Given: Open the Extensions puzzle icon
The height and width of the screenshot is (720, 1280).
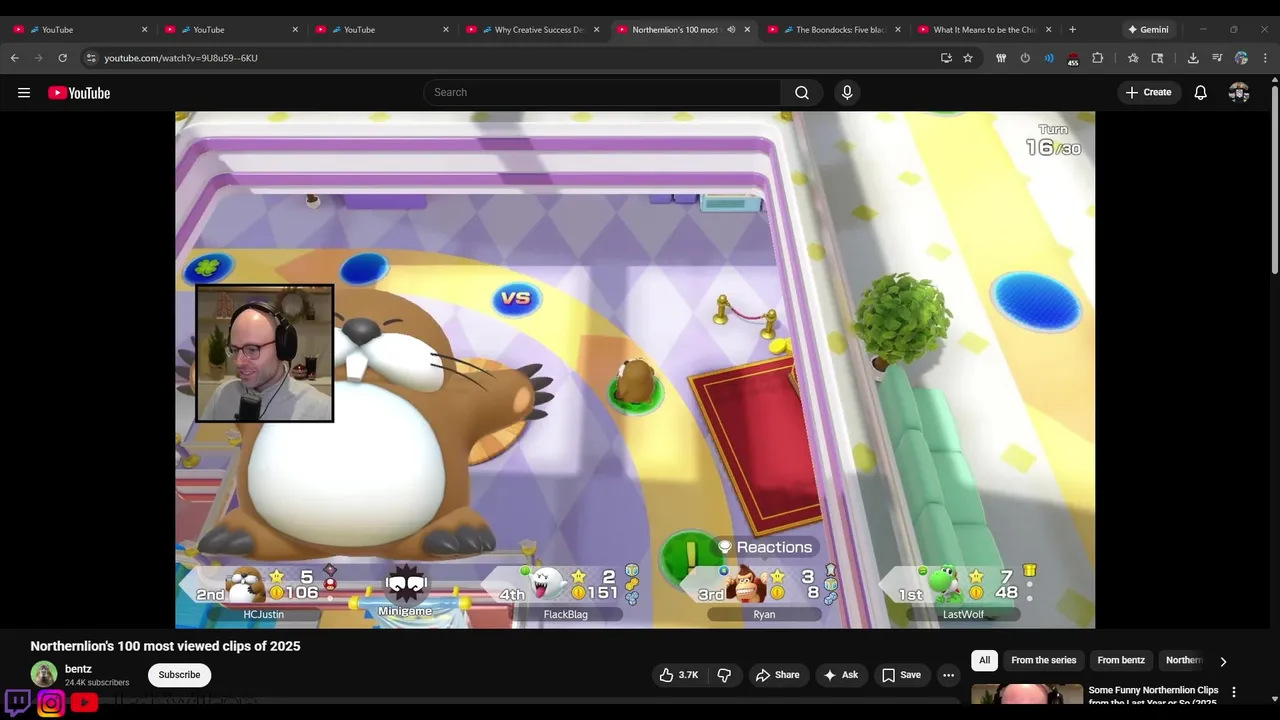Looking at the screenshot, I should pyautogui.click(x=1097, y=58).
